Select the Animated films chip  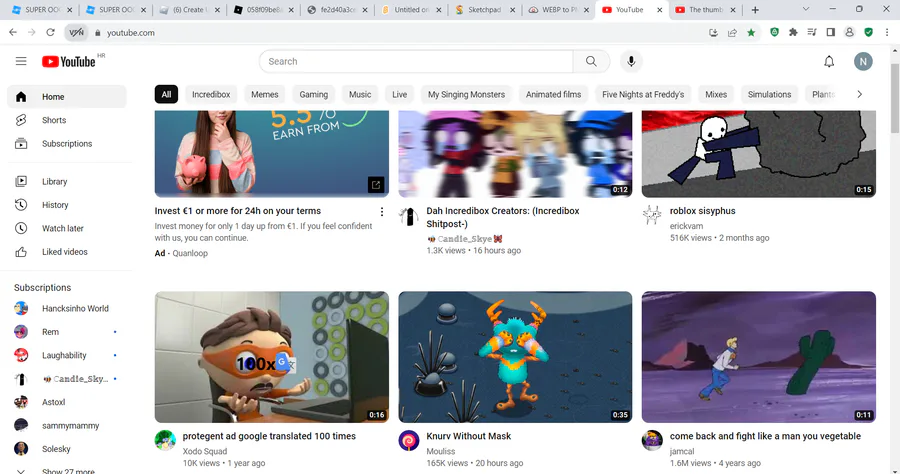[553, 95]
